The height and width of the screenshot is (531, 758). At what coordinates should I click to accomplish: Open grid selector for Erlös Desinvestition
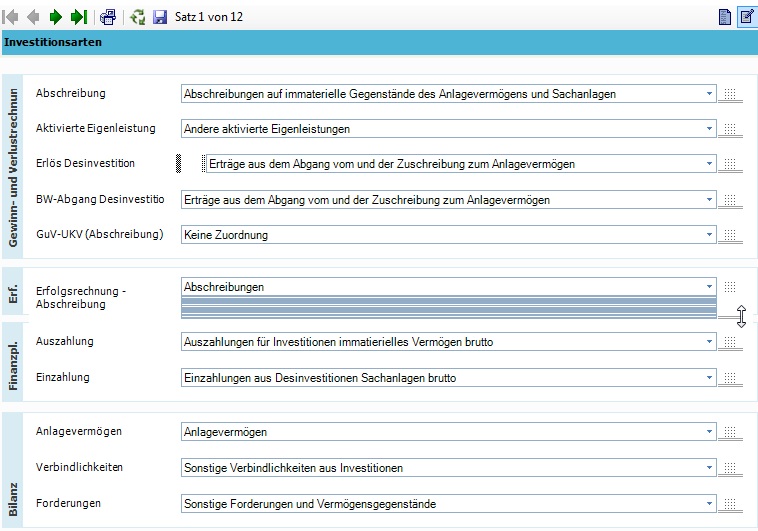[x=730, y=164]
